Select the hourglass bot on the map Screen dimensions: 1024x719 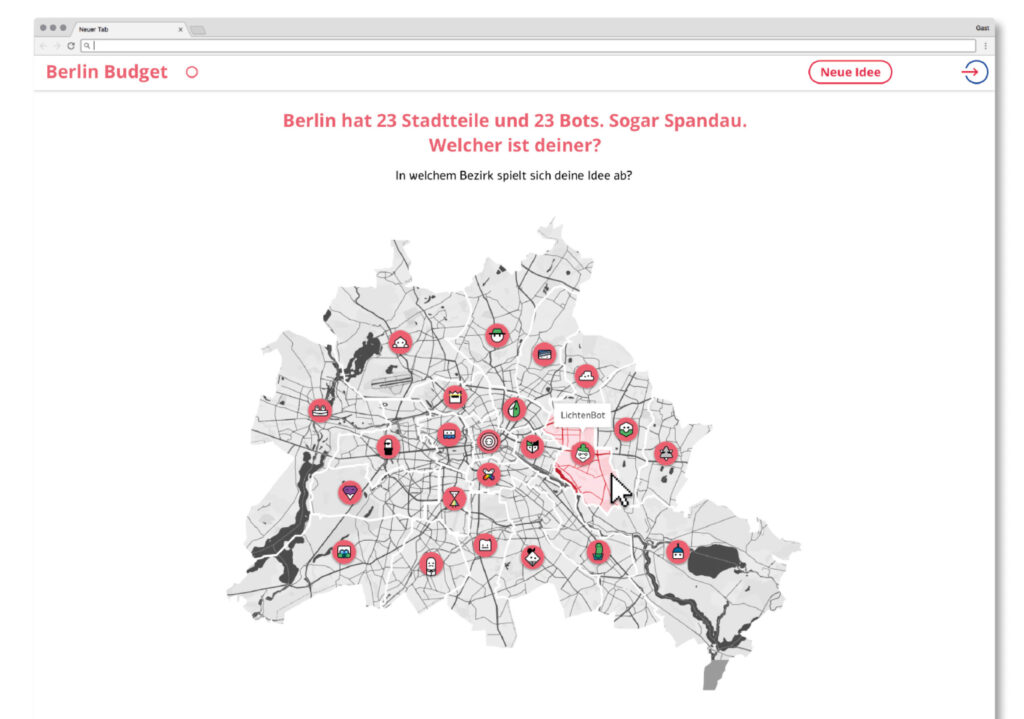(x=455, y=497)
